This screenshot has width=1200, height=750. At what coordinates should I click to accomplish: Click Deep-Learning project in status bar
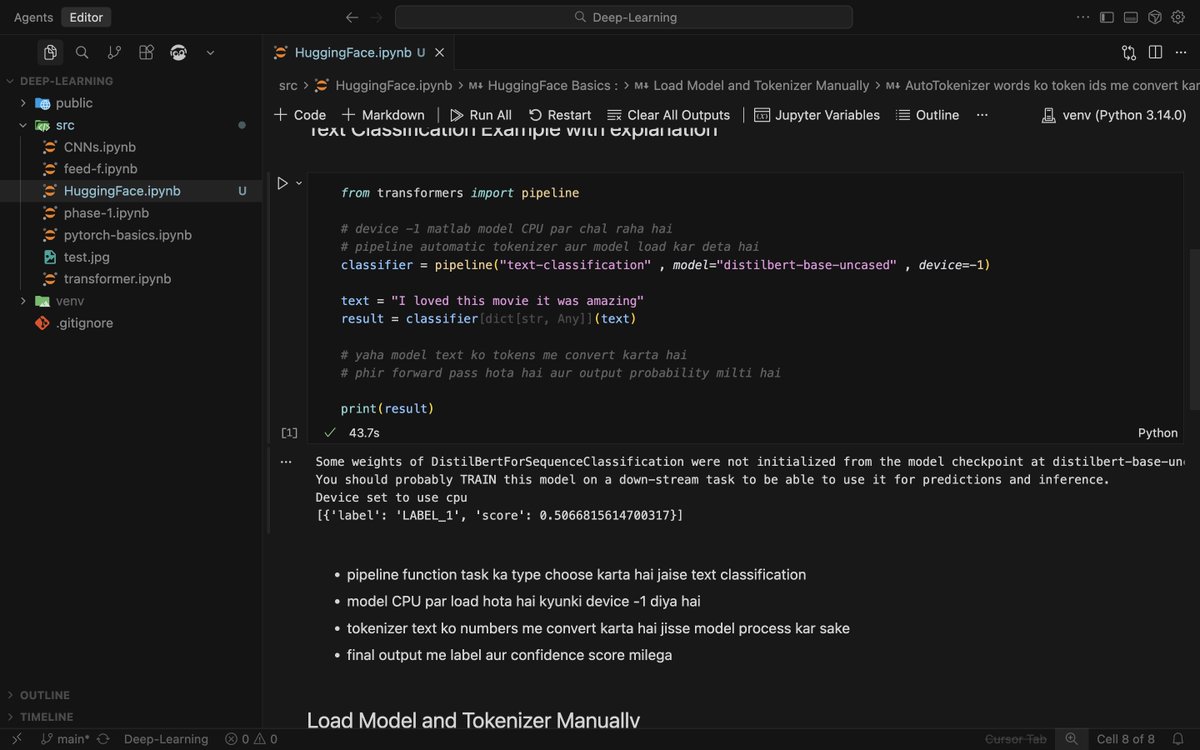click(x=166, y=739)
